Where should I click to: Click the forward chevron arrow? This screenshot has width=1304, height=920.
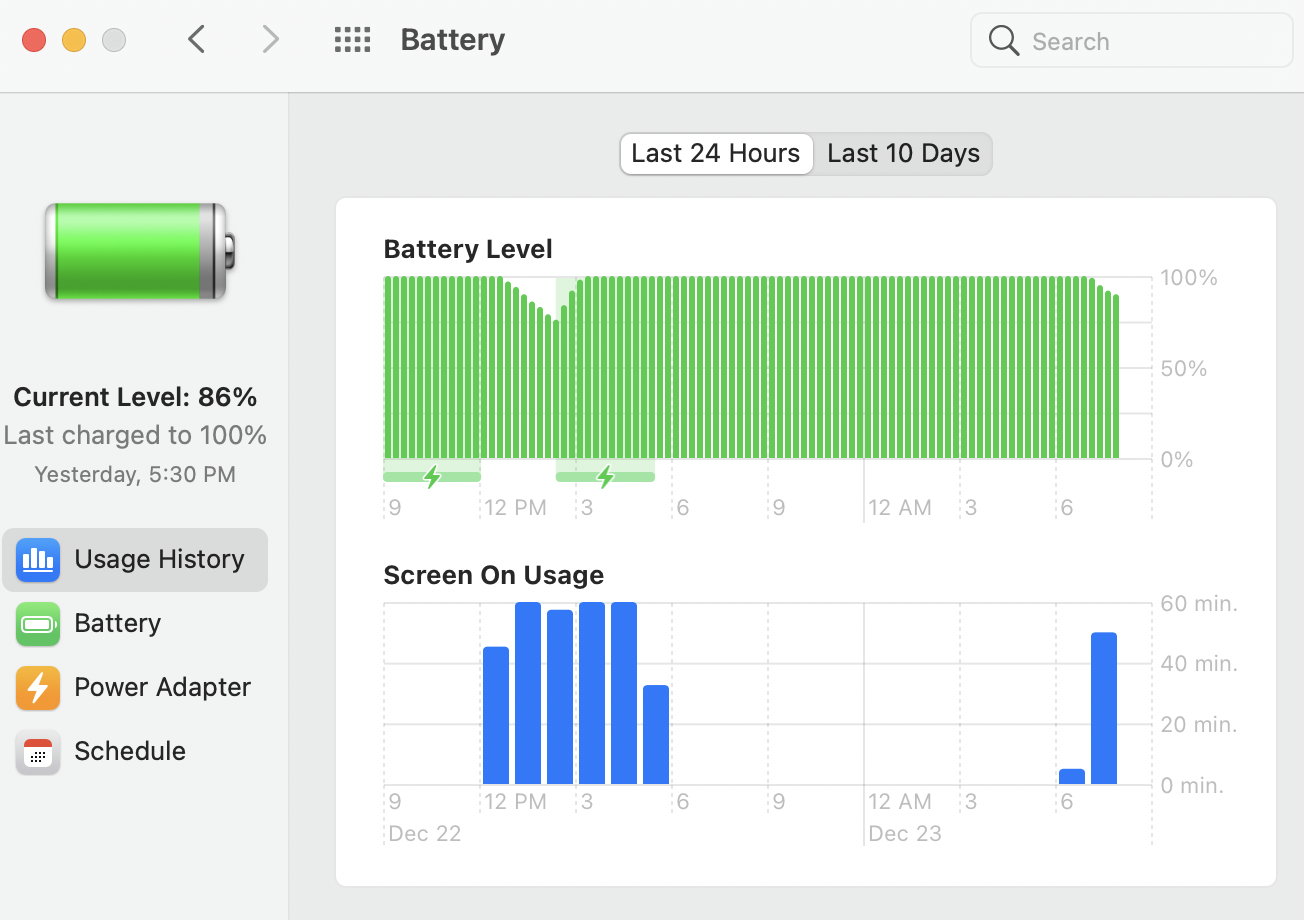tap(270, 40)
